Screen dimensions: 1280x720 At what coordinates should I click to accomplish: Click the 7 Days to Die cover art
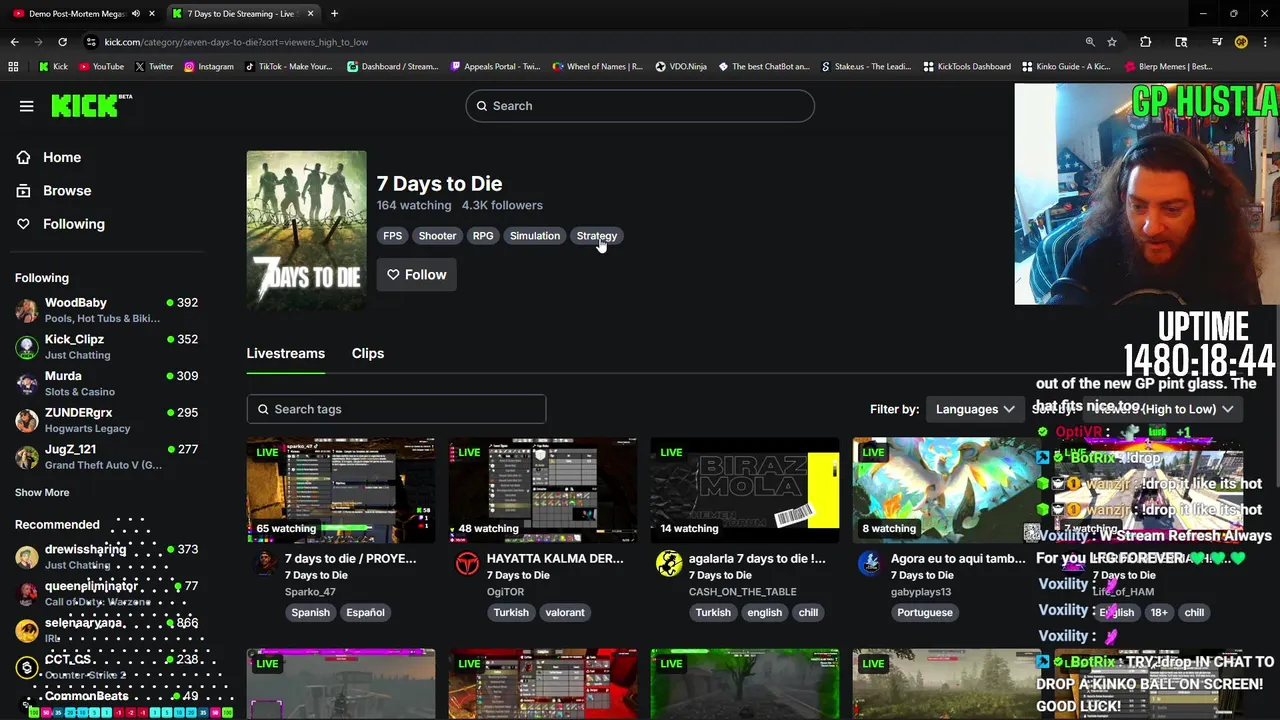click(307, 230)
